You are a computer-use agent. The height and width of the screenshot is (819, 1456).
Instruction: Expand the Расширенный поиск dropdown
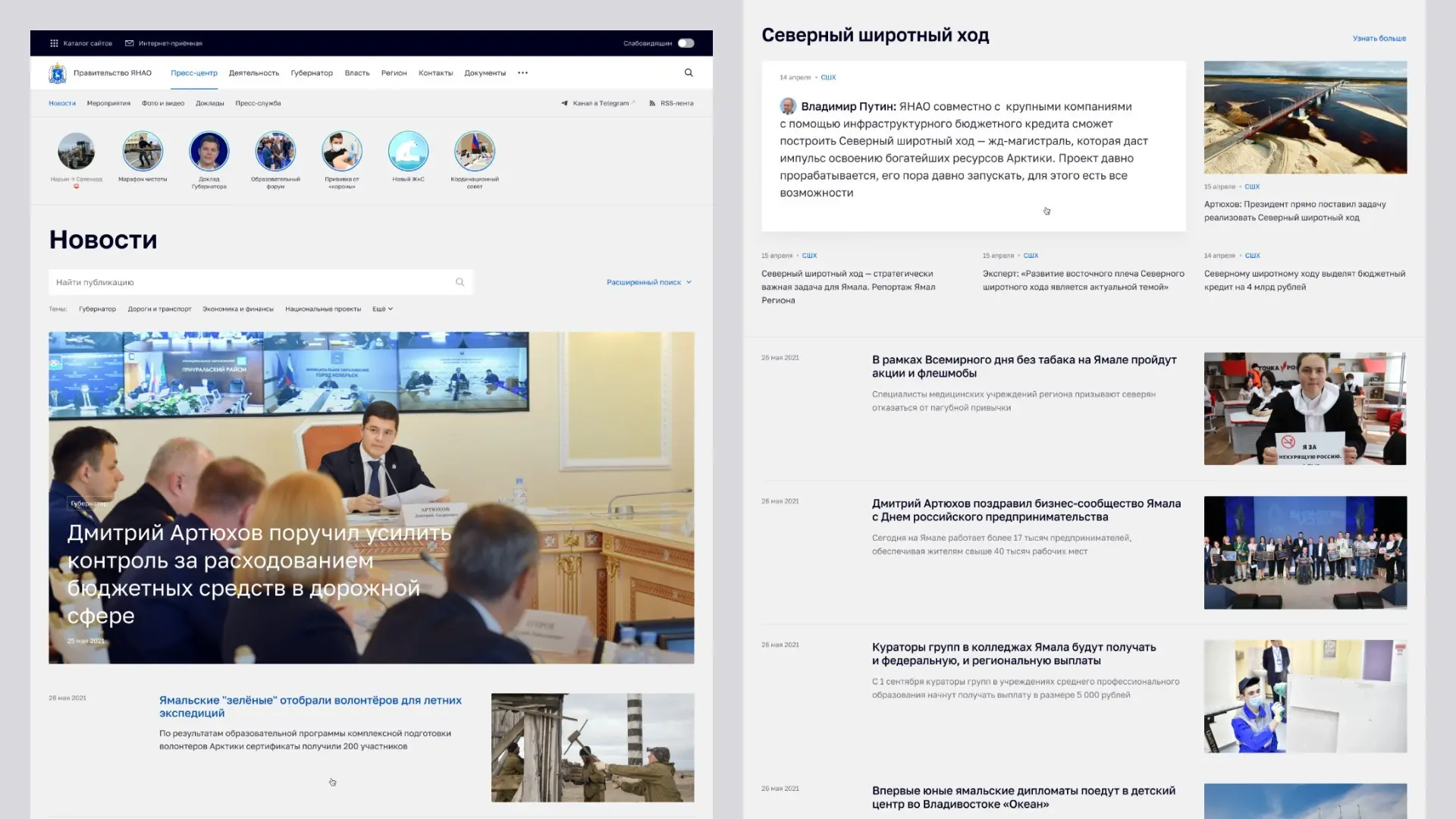649,282
